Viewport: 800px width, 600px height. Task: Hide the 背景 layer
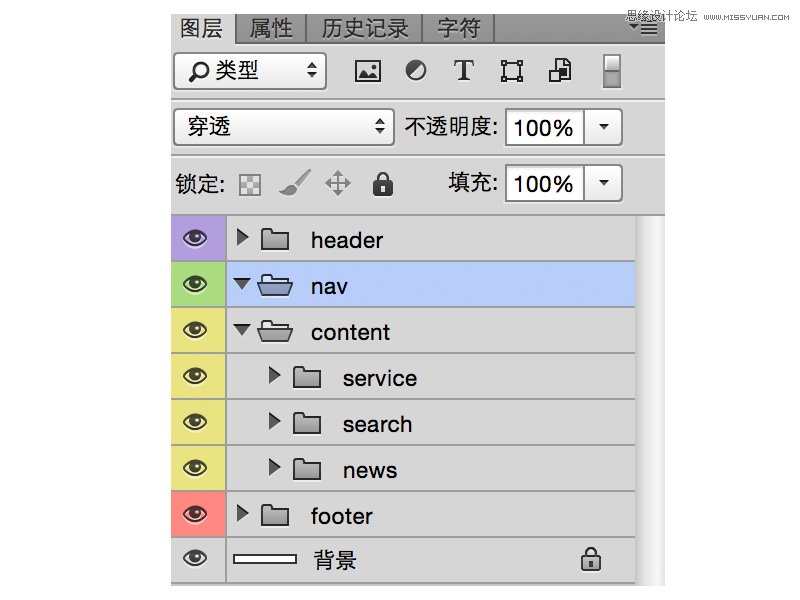(197, 560)
